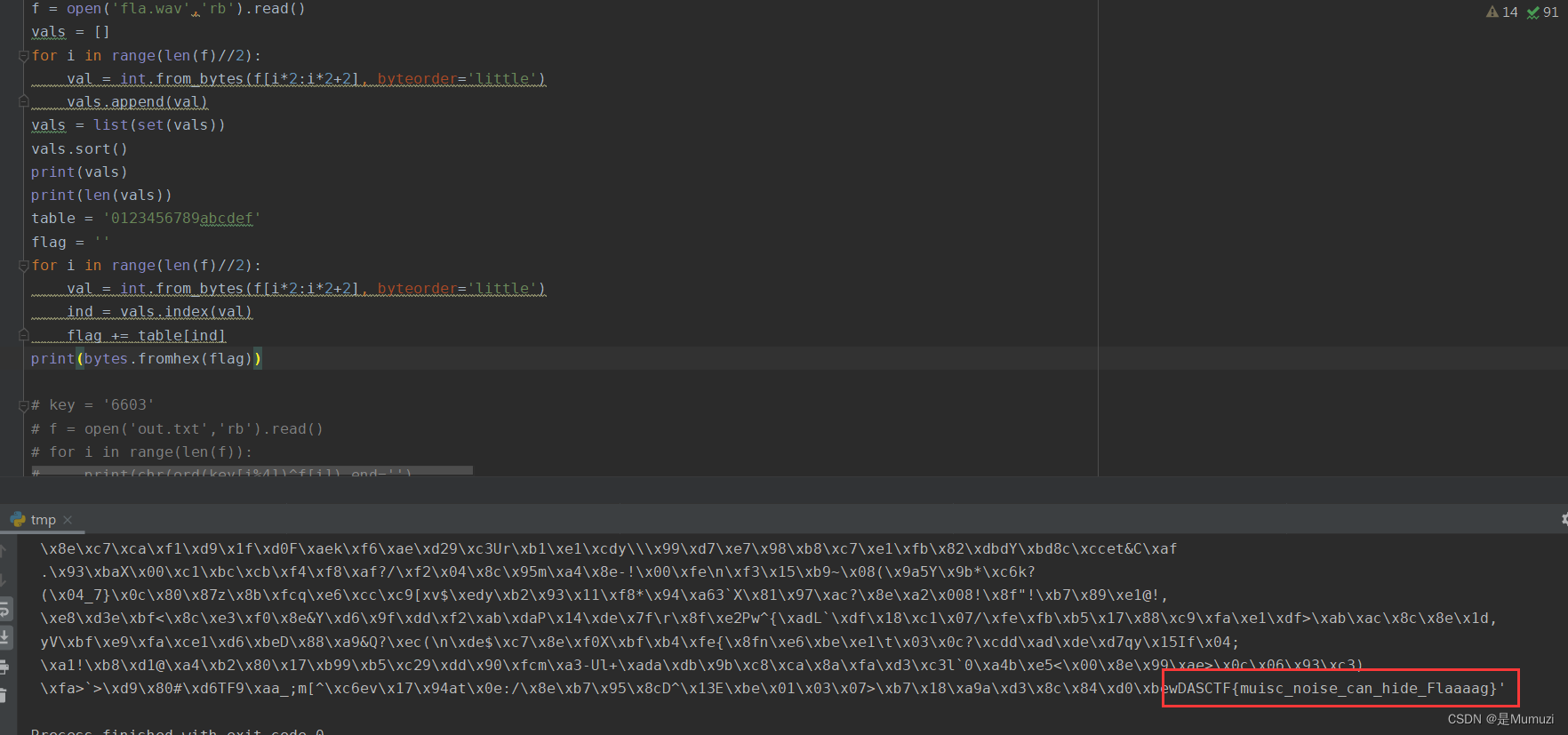Click console line starting with \xa1!\xb8
The height and width of the screenshot is (735, 1568).
[x=702, y=665]
